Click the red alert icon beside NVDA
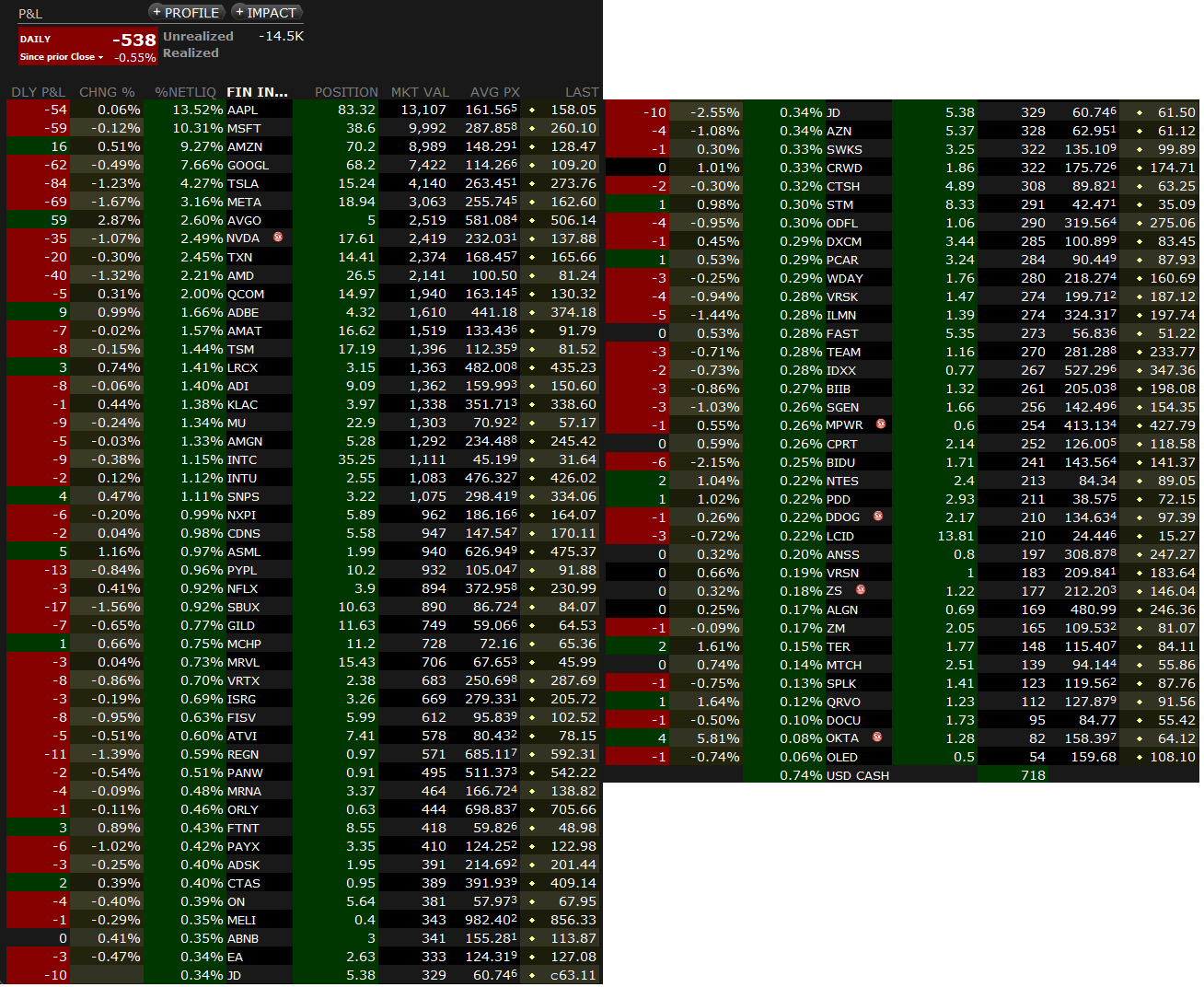 click(278, 238)
